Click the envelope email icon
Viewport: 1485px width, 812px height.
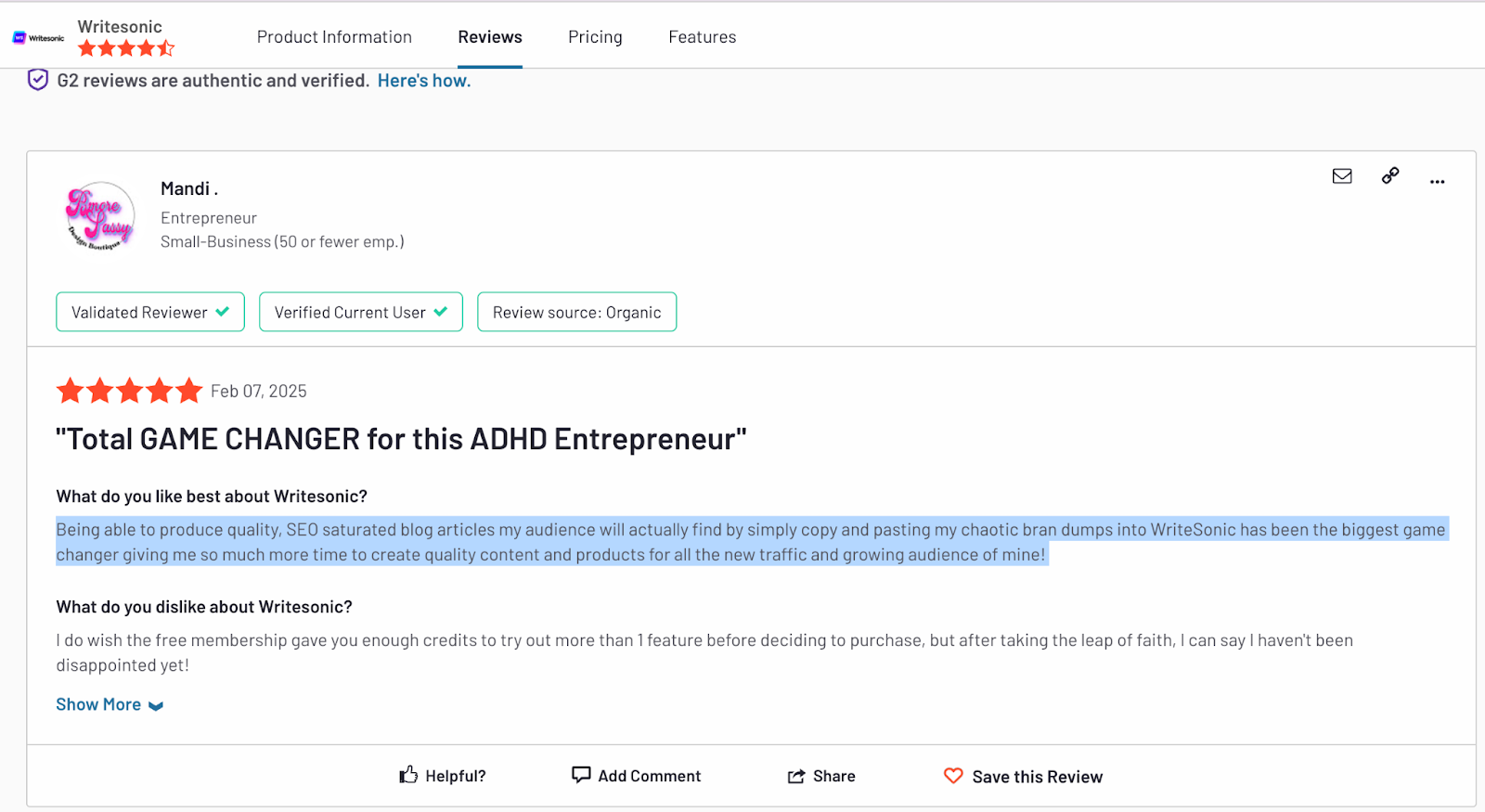(1342, 176)
